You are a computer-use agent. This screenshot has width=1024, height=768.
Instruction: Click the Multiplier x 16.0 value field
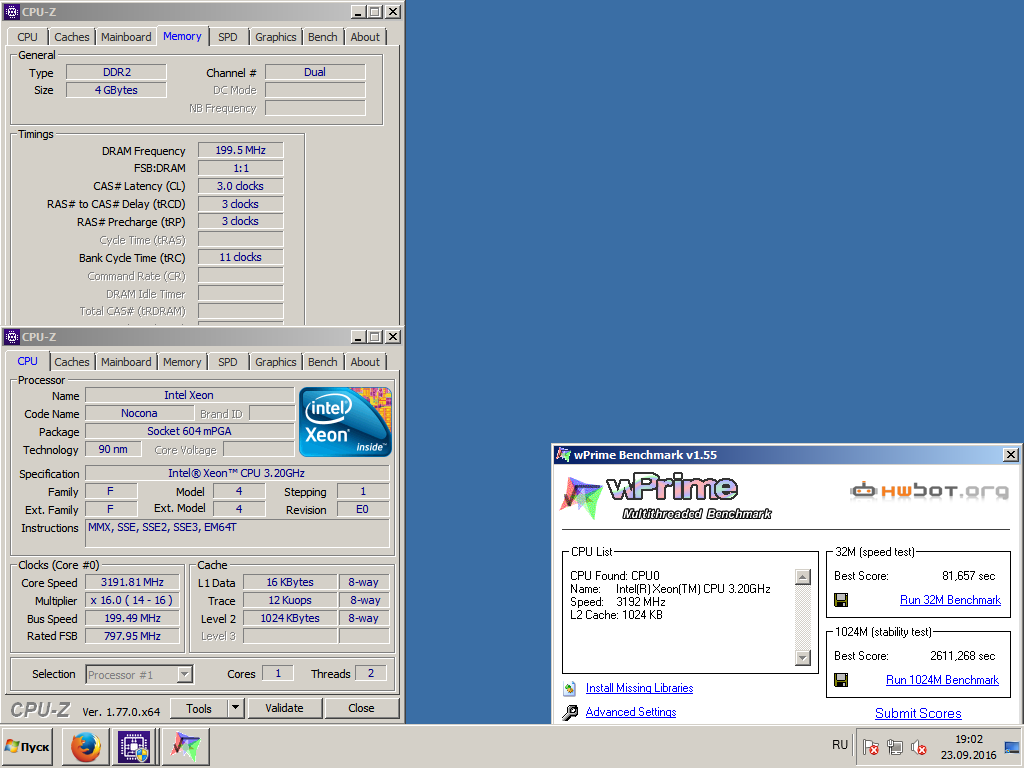tap(133, 600)
